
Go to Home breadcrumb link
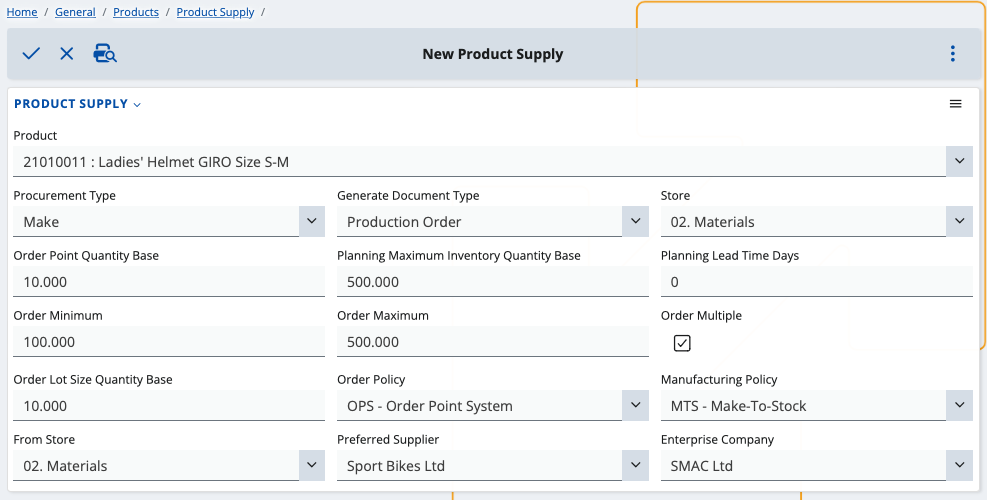[22, 12]
